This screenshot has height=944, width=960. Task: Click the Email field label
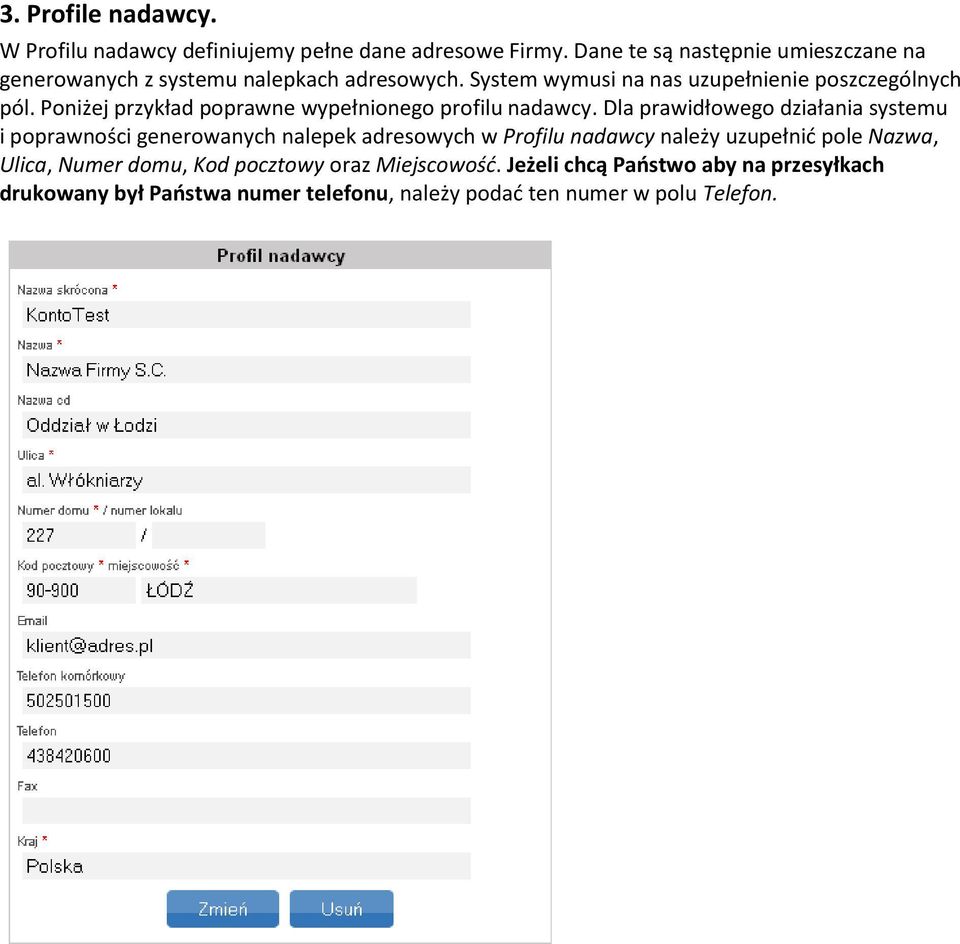32,621
